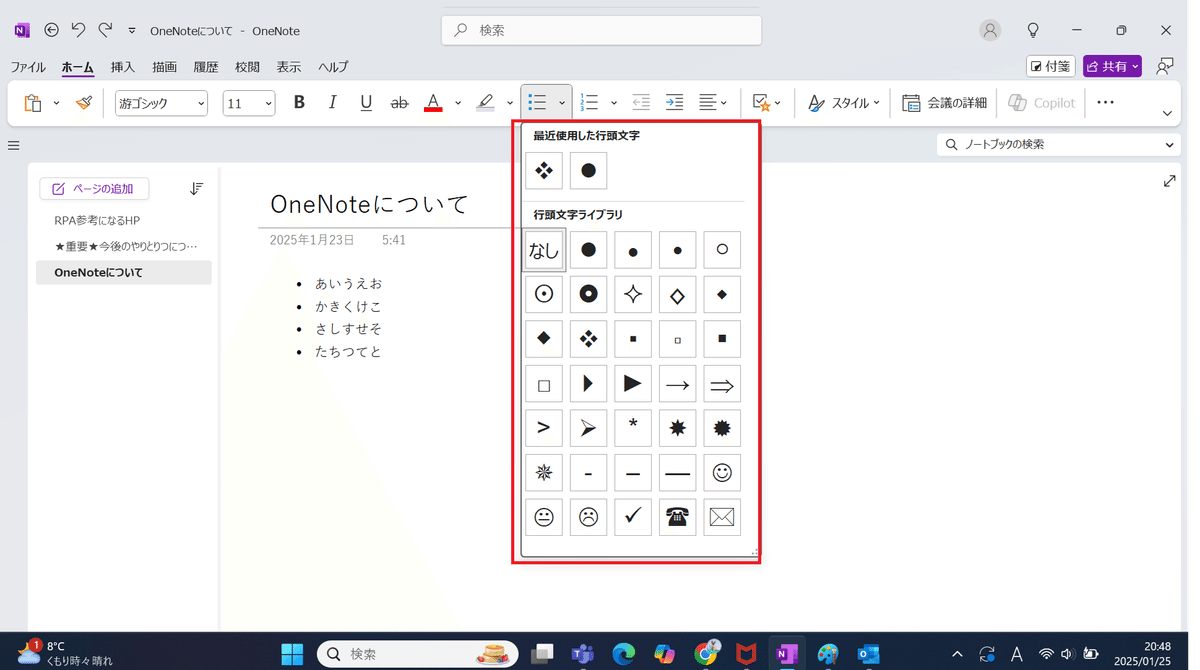Open the more commands ellipsis
The image size is (1200, 670).
click(1105, 103)
